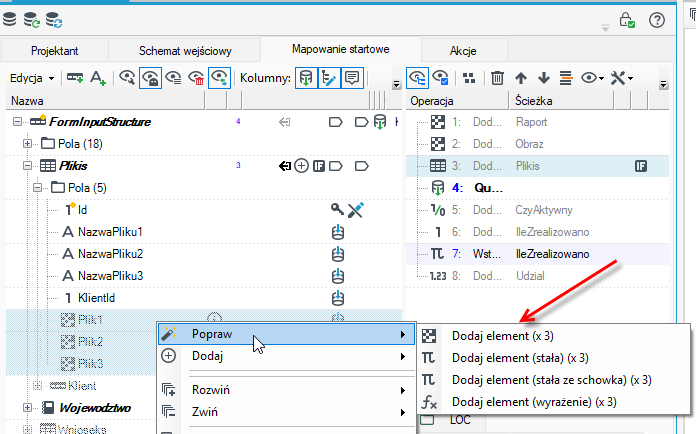Open the Popraw context menu entry

click(287, 334)
